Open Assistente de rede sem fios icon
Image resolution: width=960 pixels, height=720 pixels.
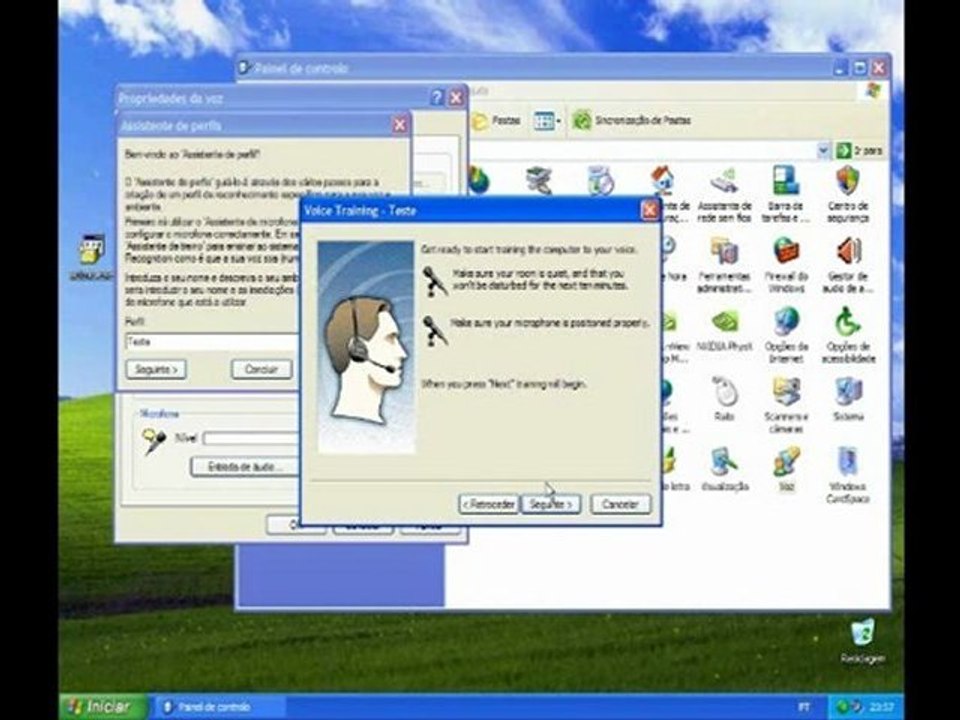(724, 193)
